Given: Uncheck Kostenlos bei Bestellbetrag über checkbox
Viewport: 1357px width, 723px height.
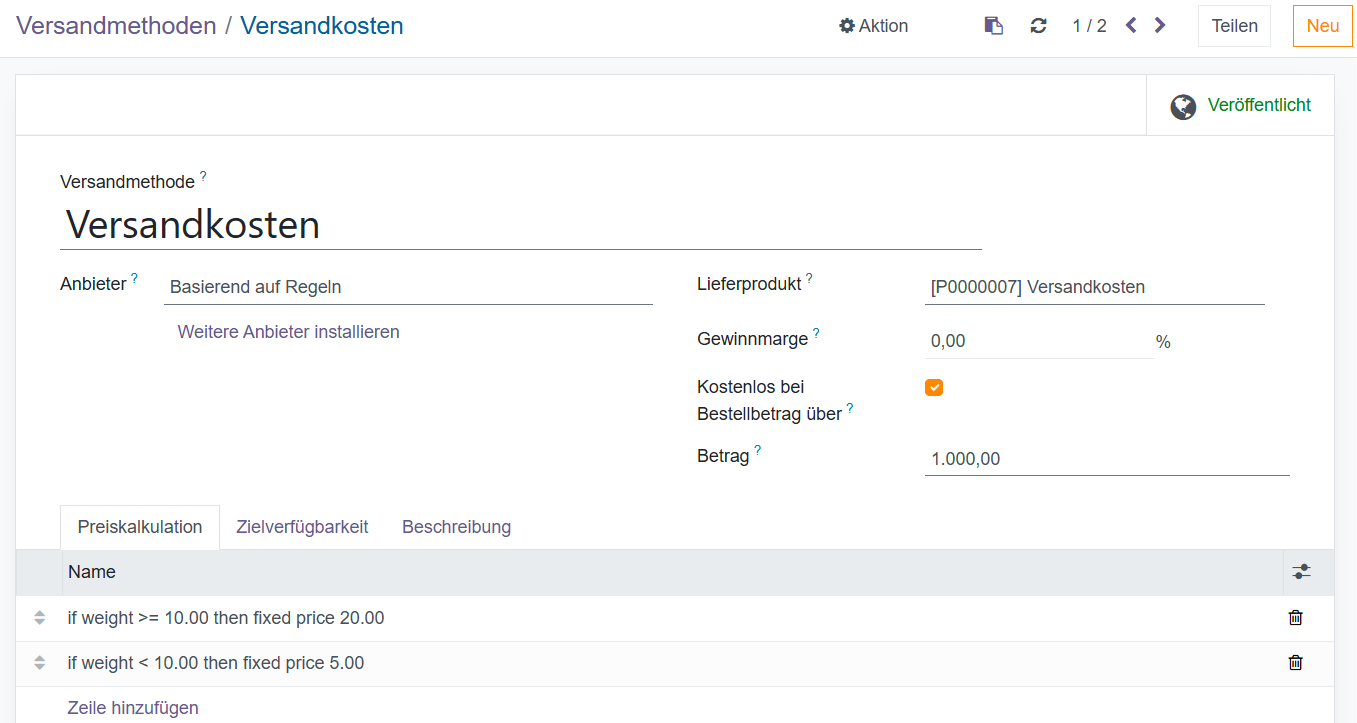Looking at the screenshot, I should (934, 388).
